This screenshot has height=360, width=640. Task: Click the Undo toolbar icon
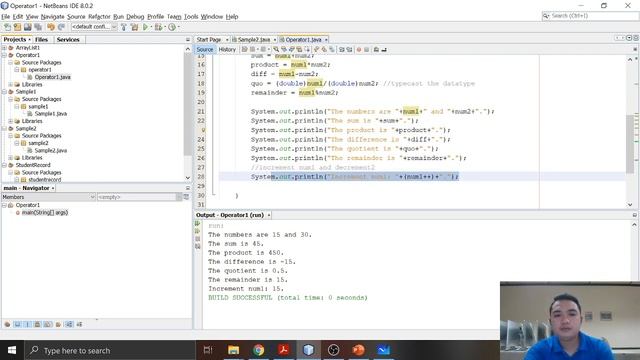tap(51, 27)
